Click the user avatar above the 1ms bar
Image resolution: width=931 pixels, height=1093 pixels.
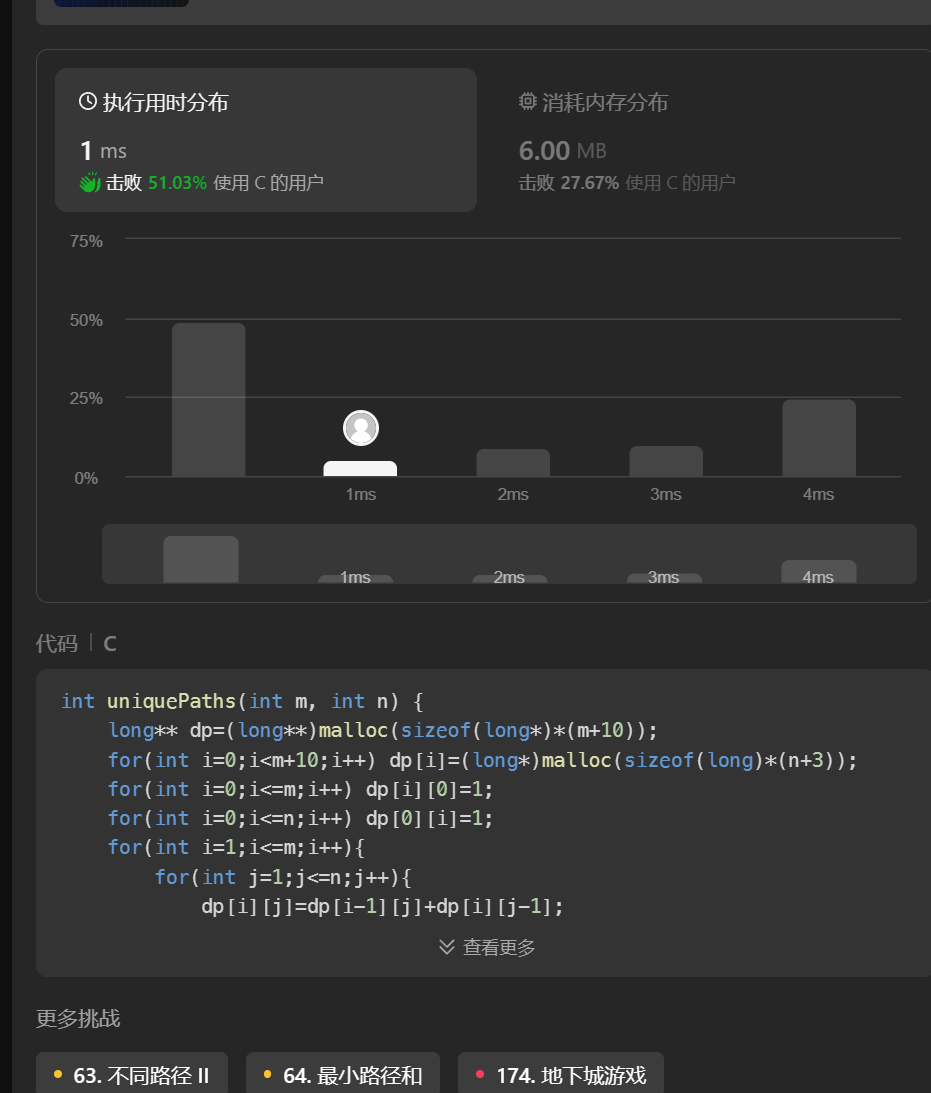click(x=361, y=428)
